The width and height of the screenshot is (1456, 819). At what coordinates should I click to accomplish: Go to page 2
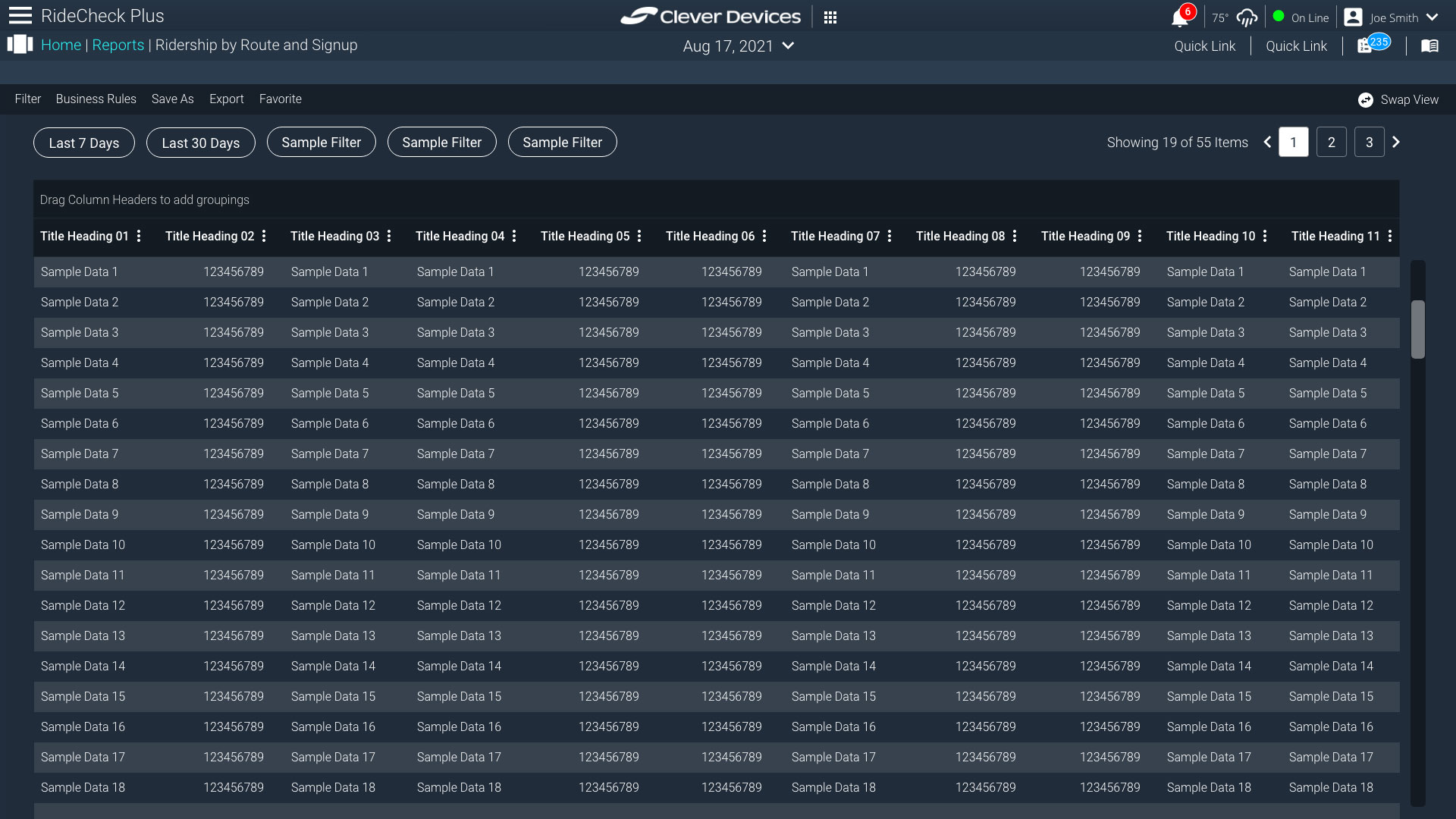1332,142
